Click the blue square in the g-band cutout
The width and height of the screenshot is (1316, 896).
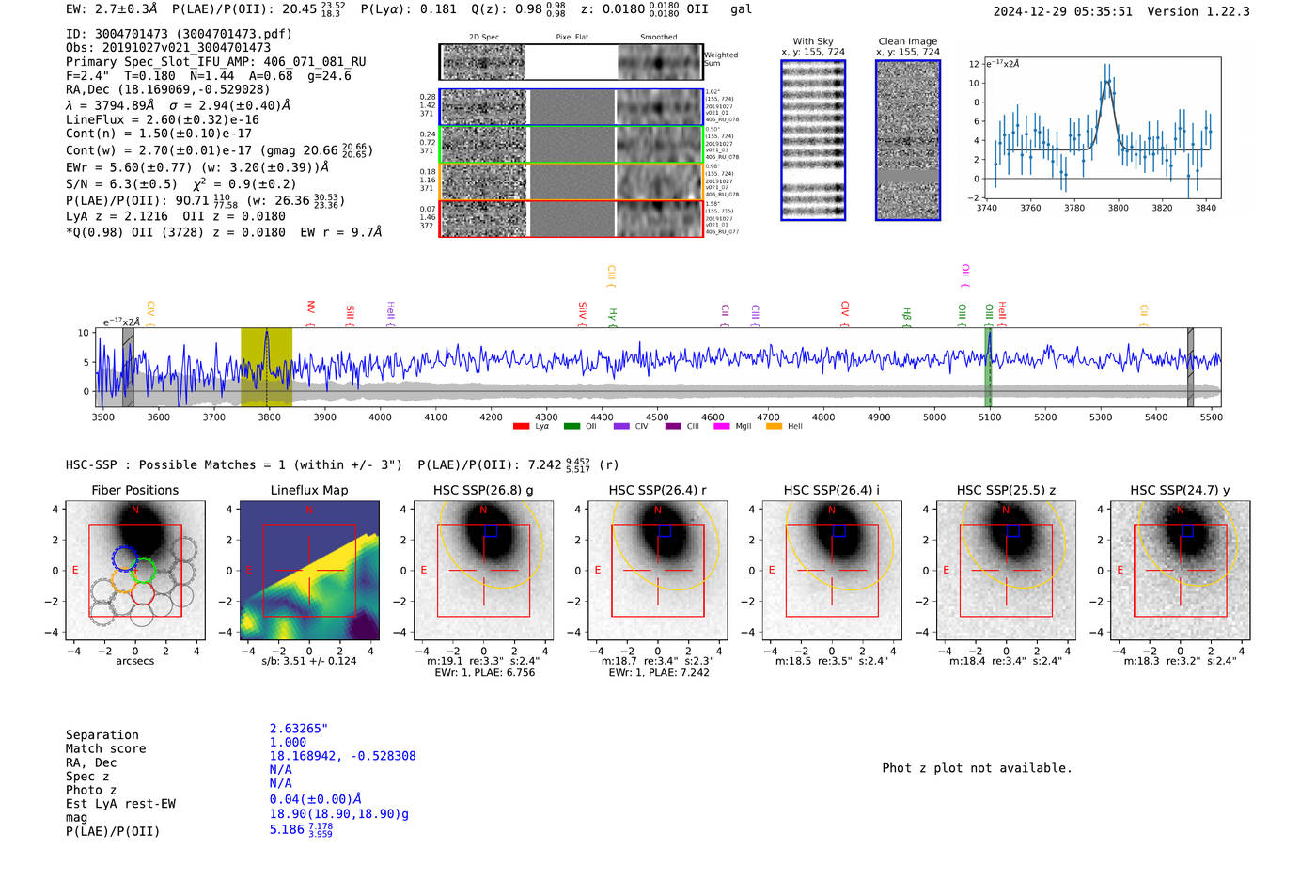pos(490,530)
